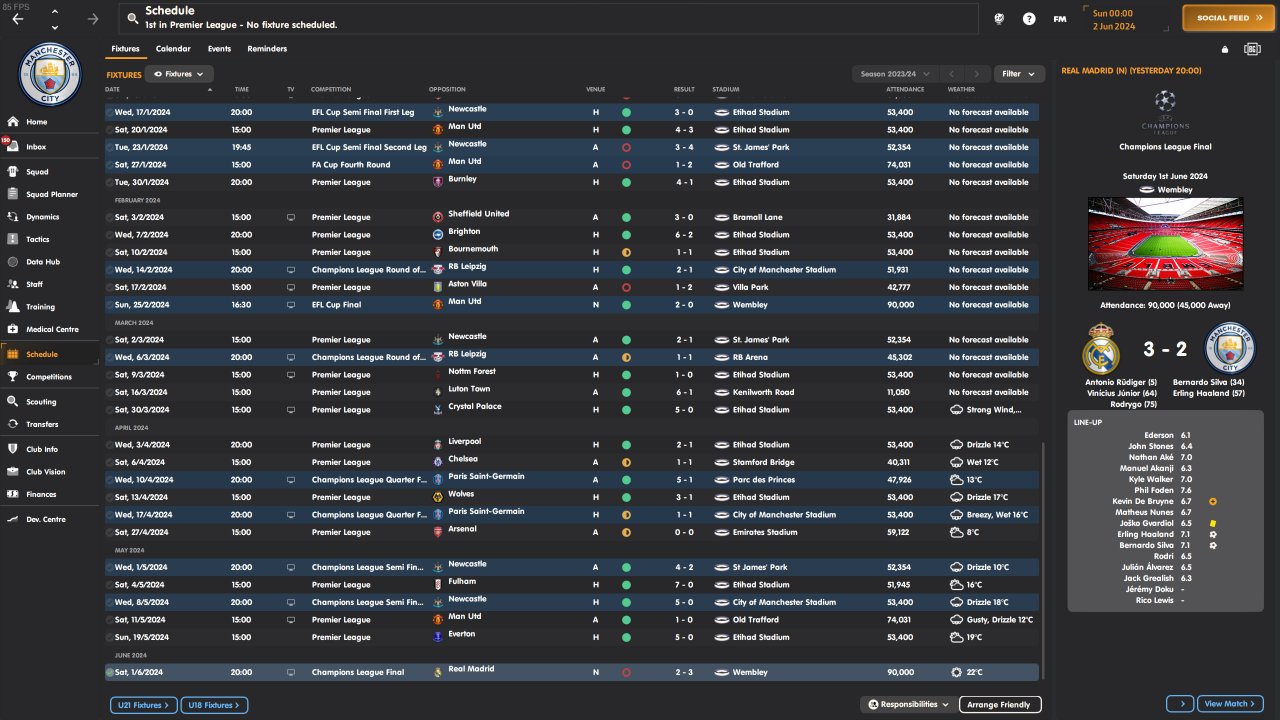Switch to the Events tab

pyautogui.click(x=219, y=49)
